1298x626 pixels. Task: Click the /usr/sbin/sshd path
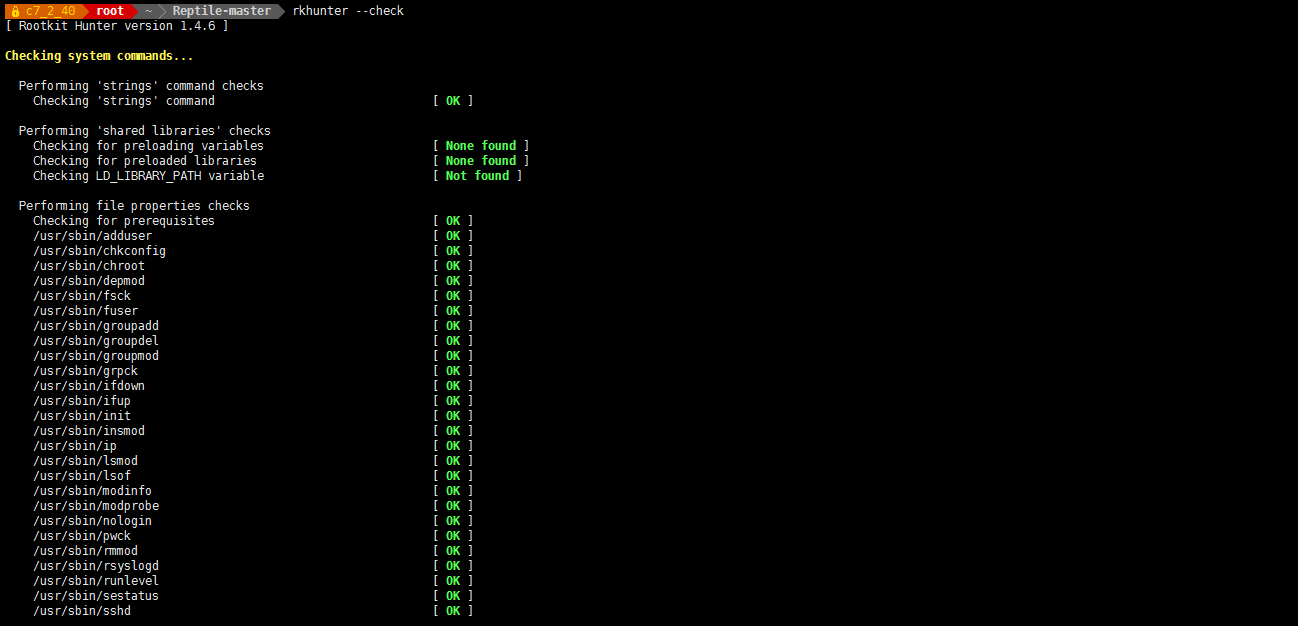(82, 611)
